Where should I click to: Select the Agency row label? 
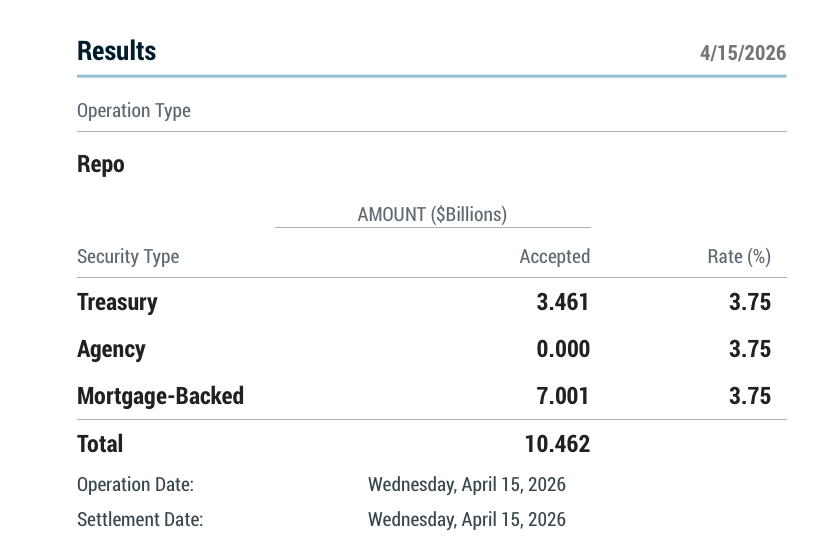[111, 349]
